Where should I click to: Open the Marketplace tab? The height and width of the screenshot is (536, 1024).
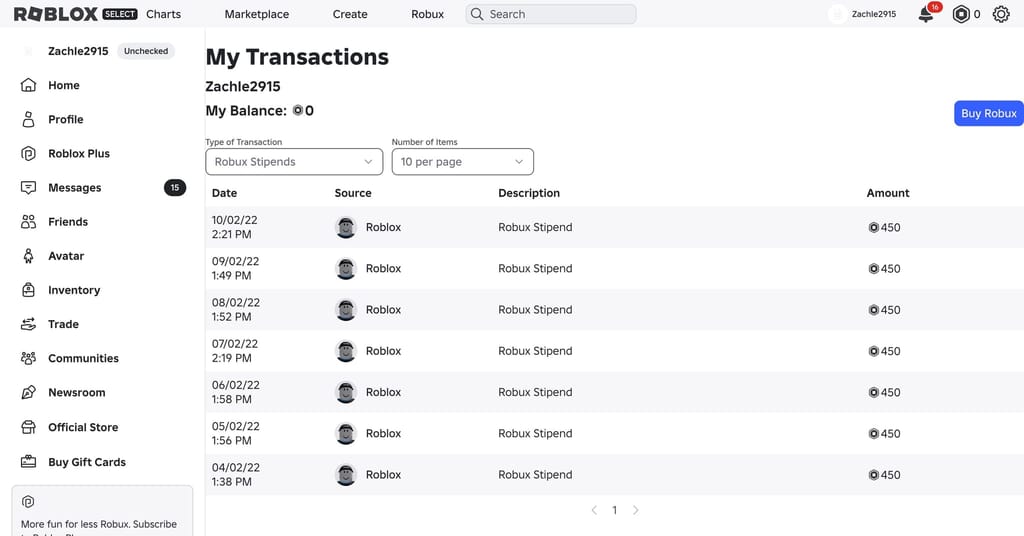point(257,14)
